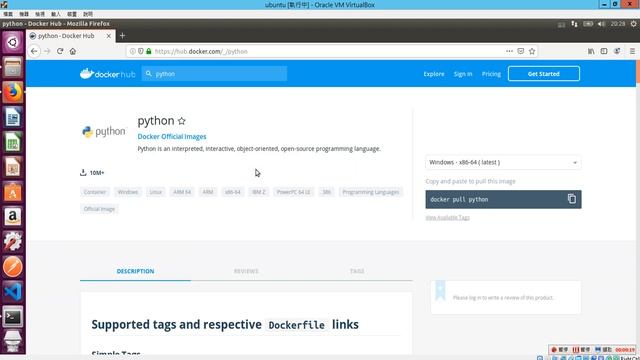Go back with the browser back arrow
The image size is (640, 360).
tap(34, 51)
